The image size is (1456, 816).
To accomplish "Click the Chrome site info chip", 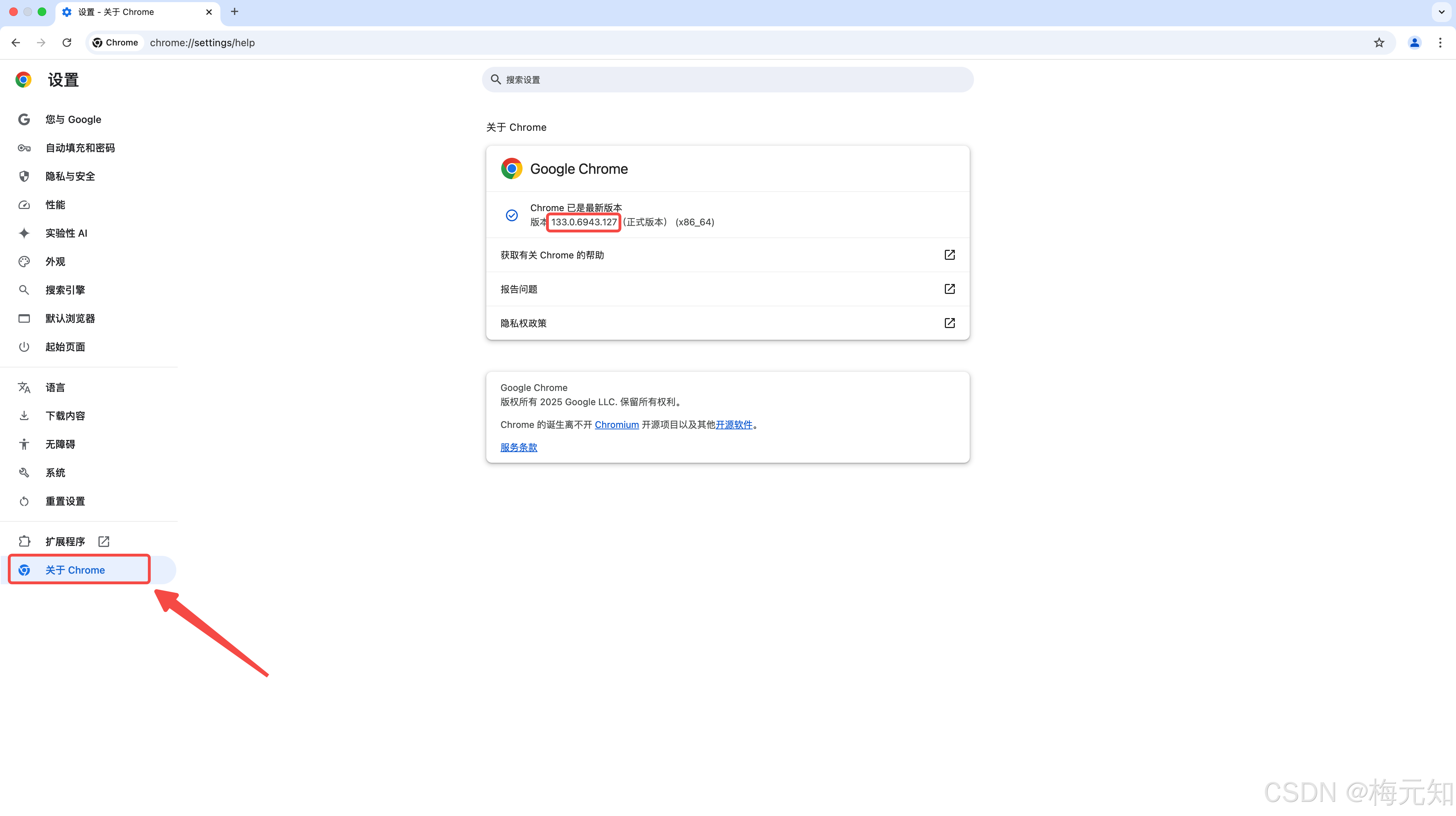I will [x=115, y=42].
